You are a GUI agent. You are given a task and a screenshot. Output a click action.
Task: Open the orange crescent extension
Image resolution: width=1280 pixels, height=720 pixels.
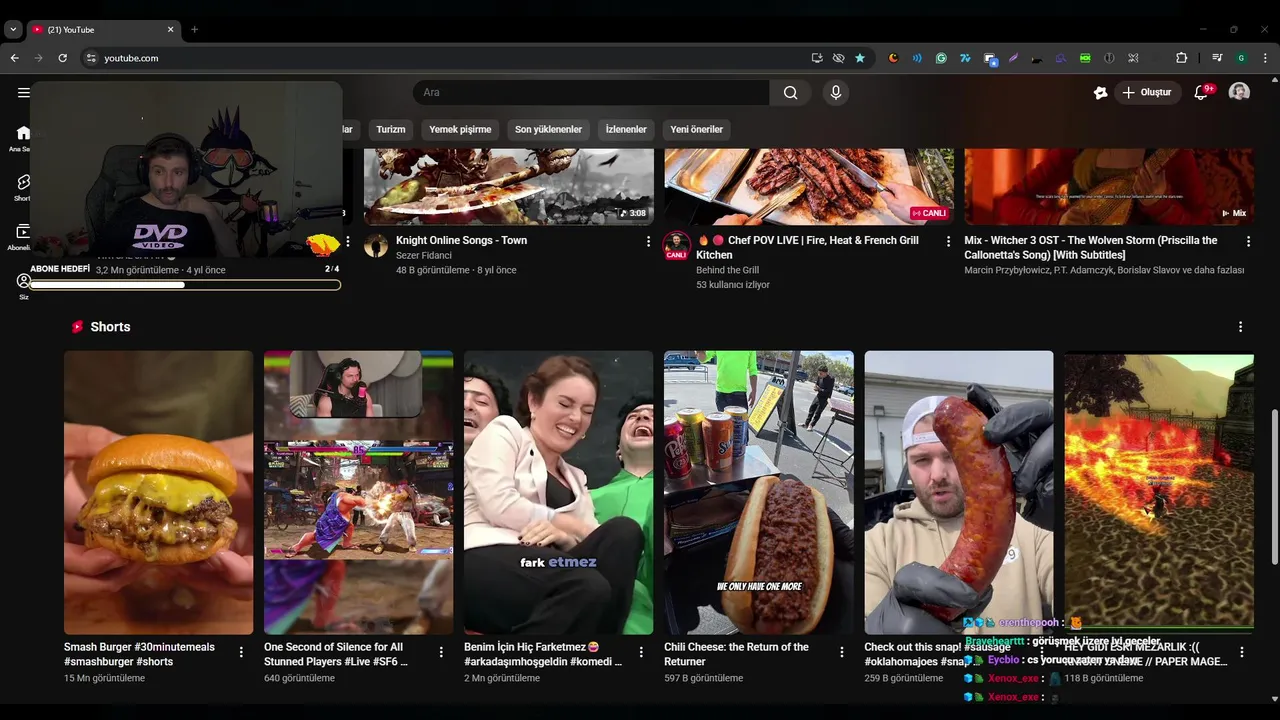(893, 58)
